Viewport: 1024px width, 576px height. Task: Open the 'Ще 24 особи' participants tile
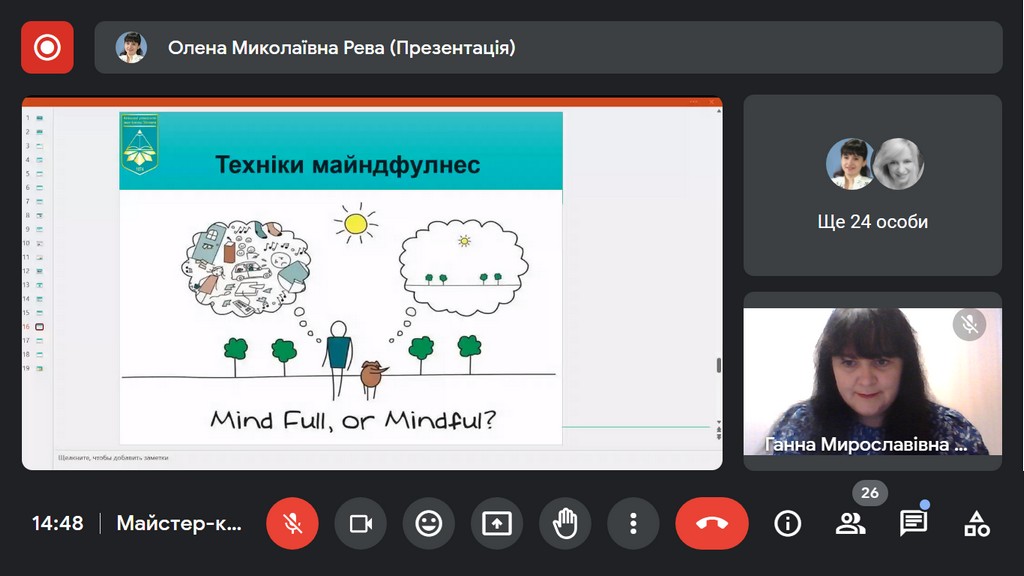click(872, 186)
